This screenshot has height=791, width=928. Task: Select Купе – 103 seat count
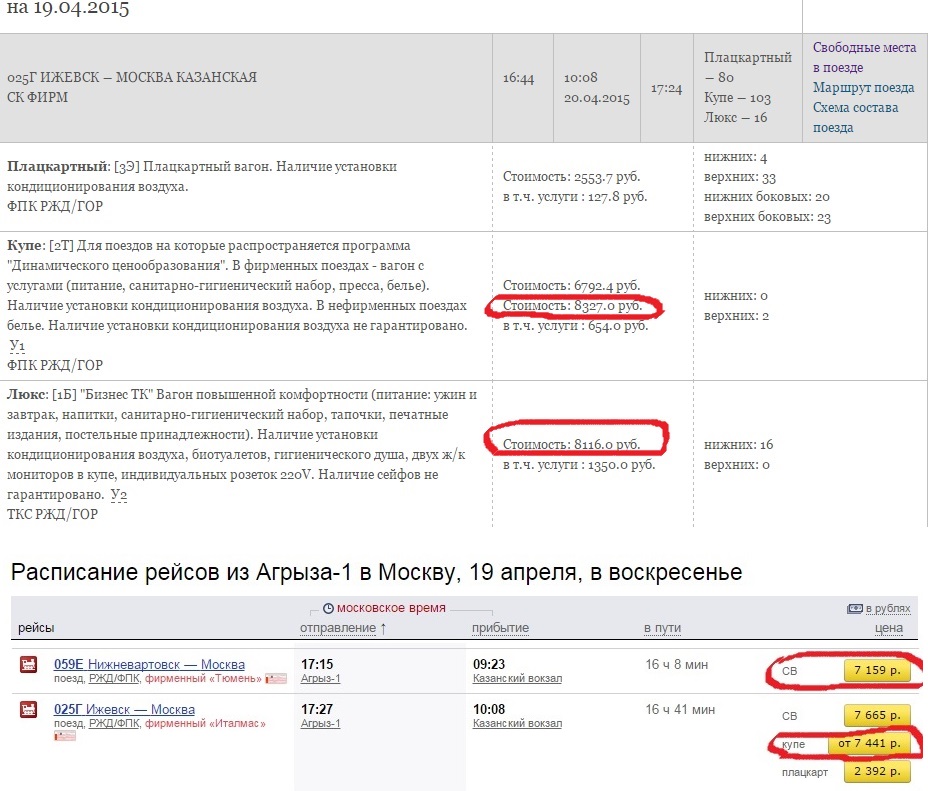click(737, 98)
